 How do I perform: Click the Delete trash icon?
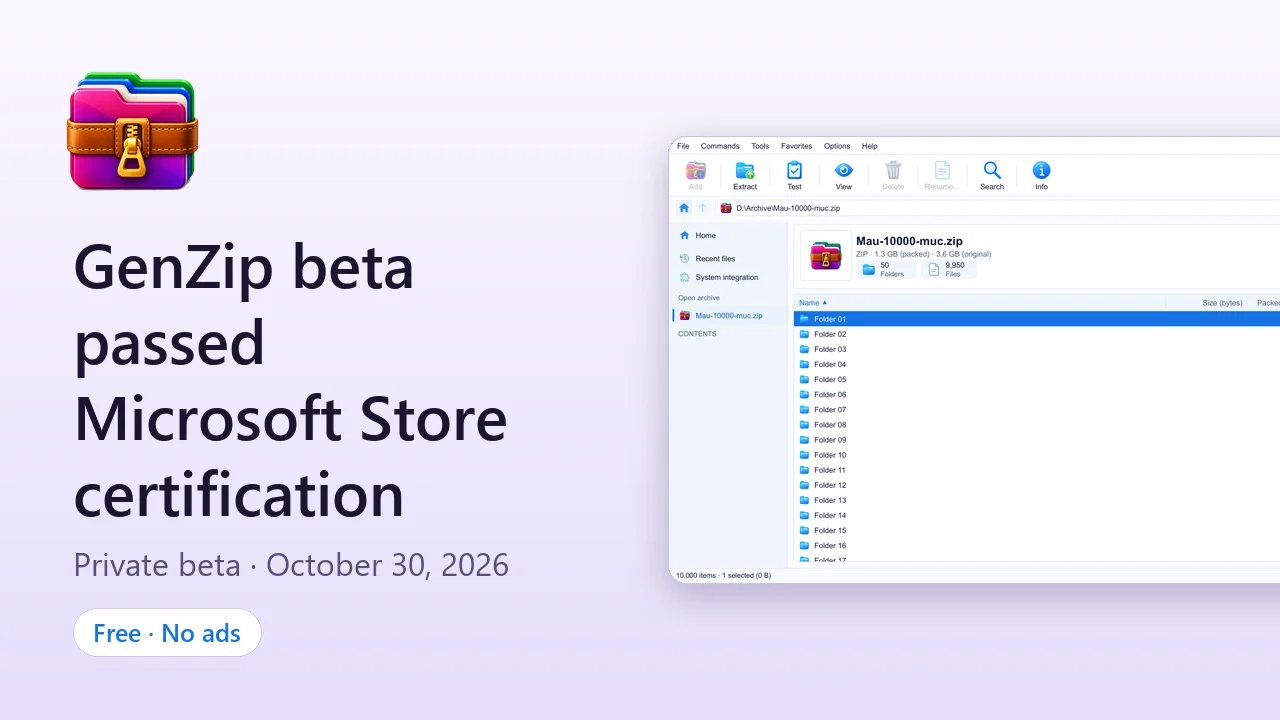coord(893,171)
